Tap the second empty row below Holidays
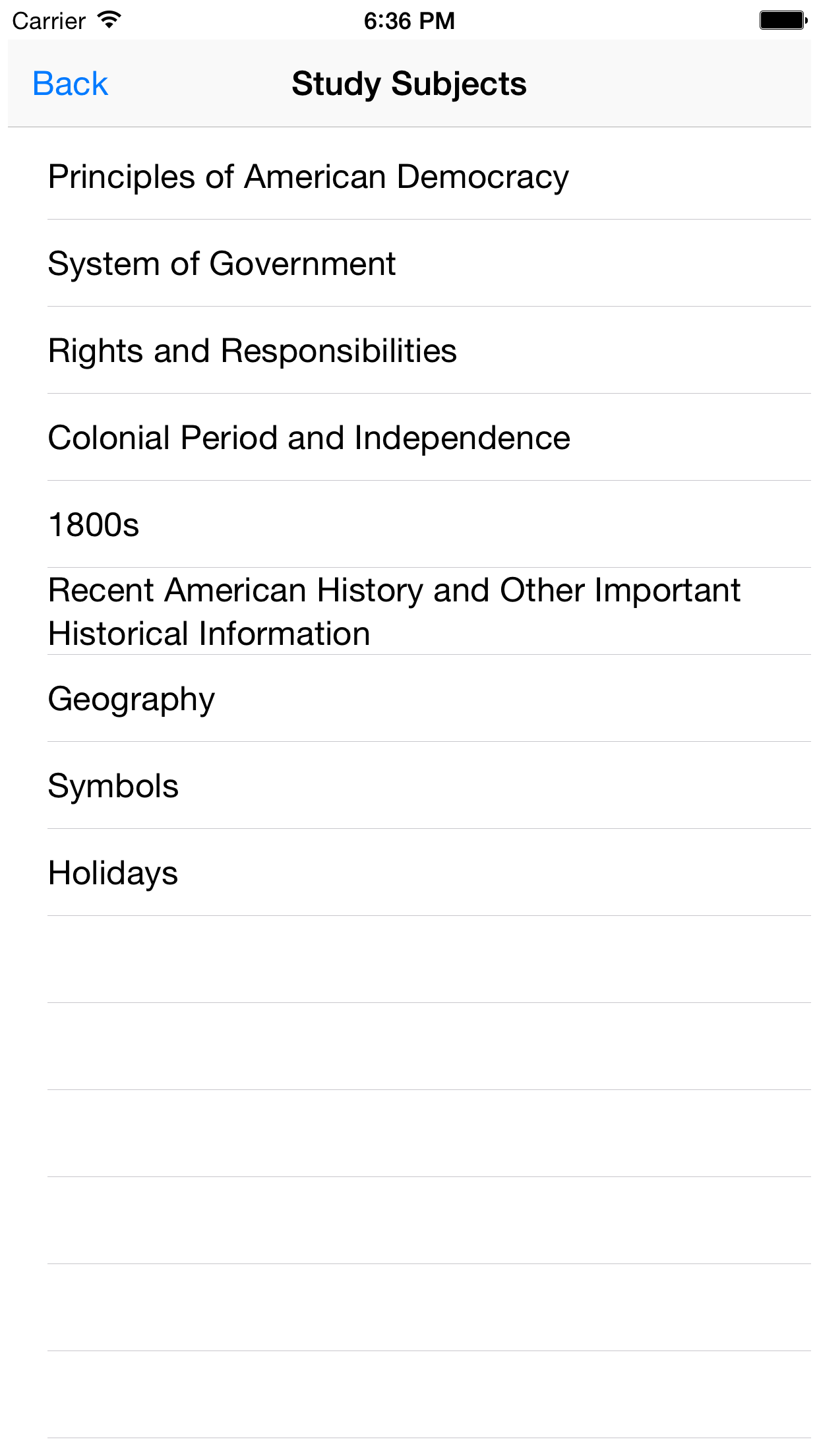The image size is (819, 1456). click(x=409, y=1046)
